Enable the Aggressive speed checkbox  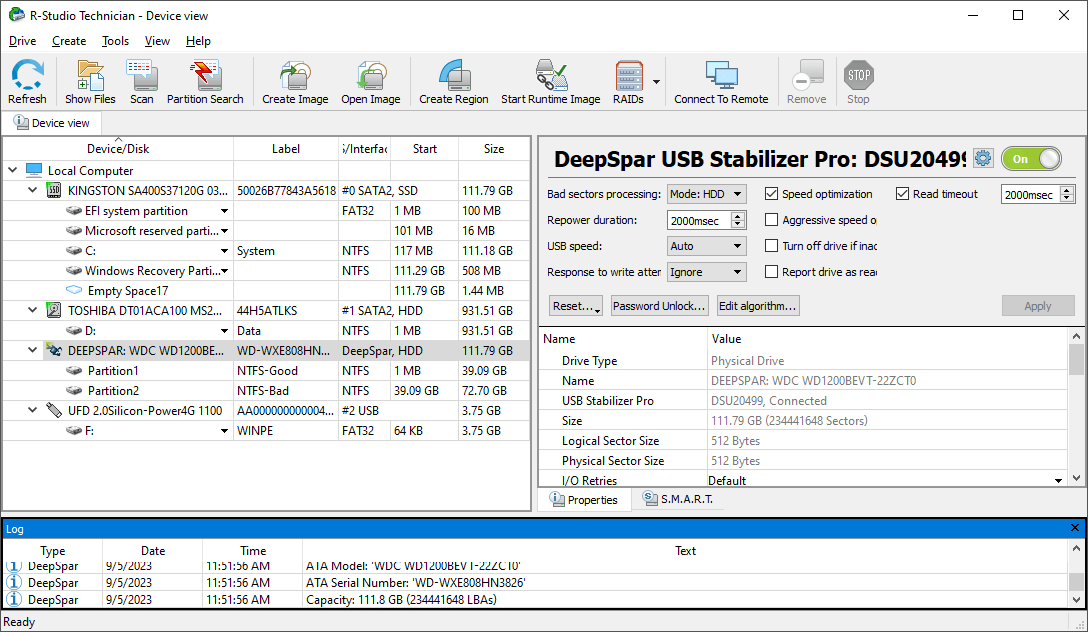point(771,220)
